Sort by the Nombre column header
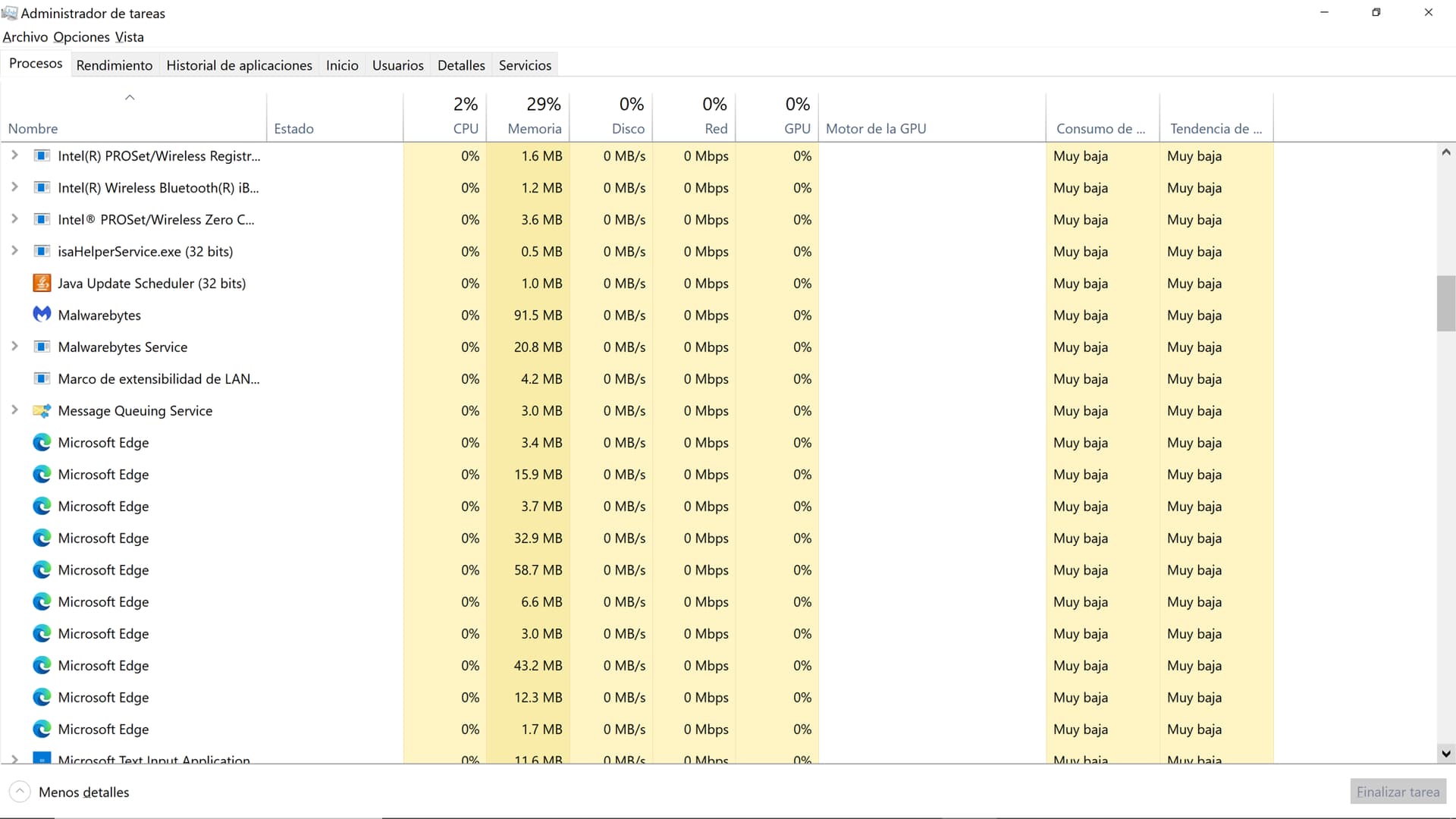Viewport: 1456px width, 819px height. click(x=133, y=118)
